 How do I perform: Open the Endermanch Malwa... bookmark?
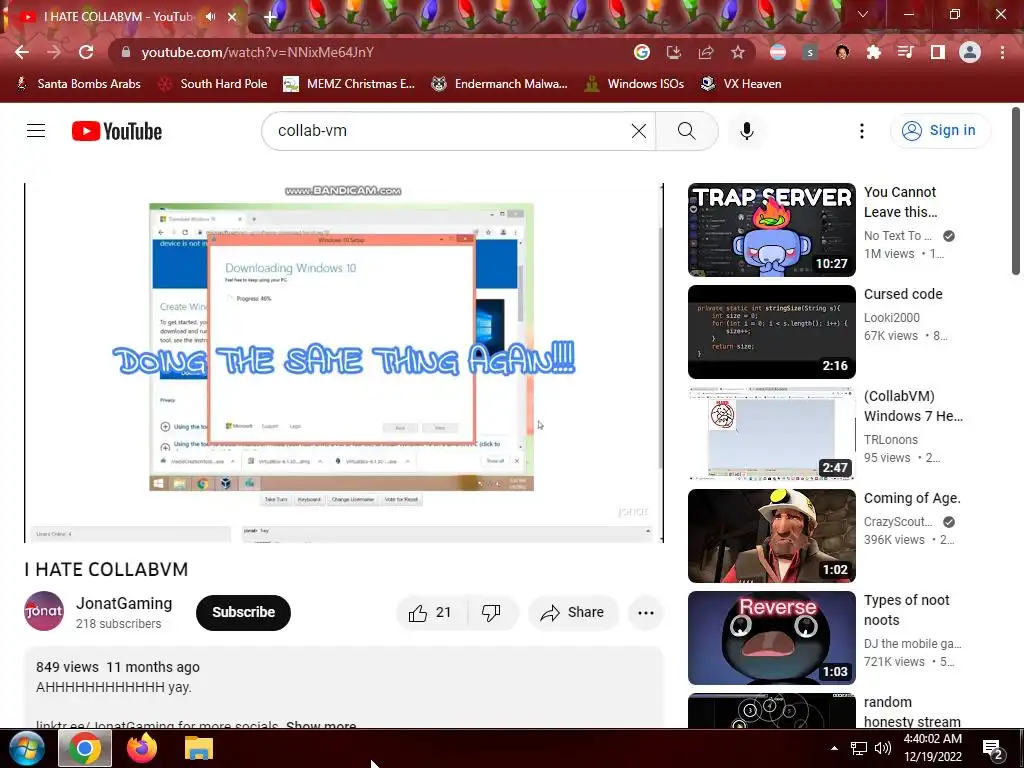500,84
